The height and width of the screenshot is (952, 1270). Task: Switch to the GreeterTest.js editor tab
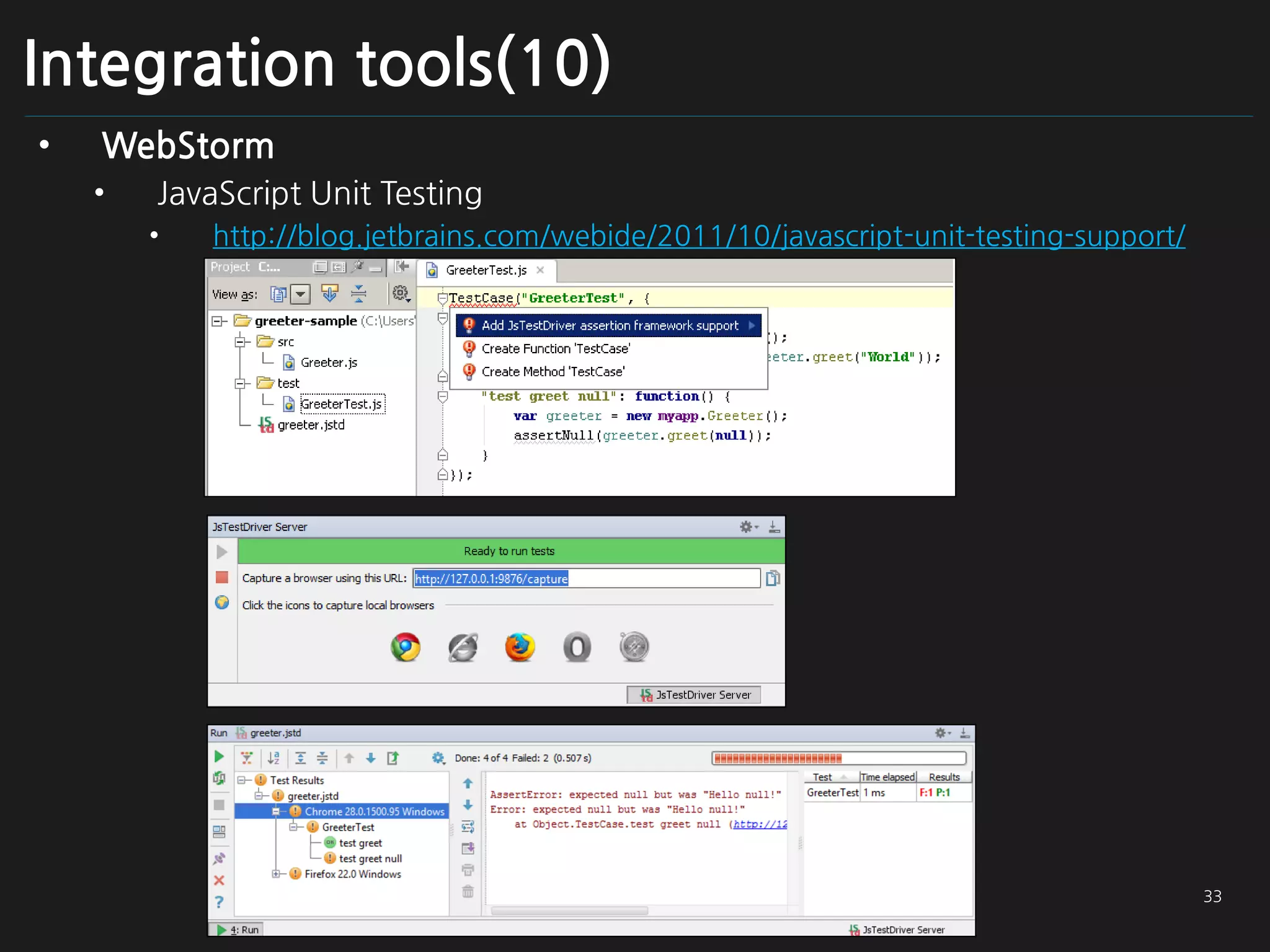tap(486, 270)
